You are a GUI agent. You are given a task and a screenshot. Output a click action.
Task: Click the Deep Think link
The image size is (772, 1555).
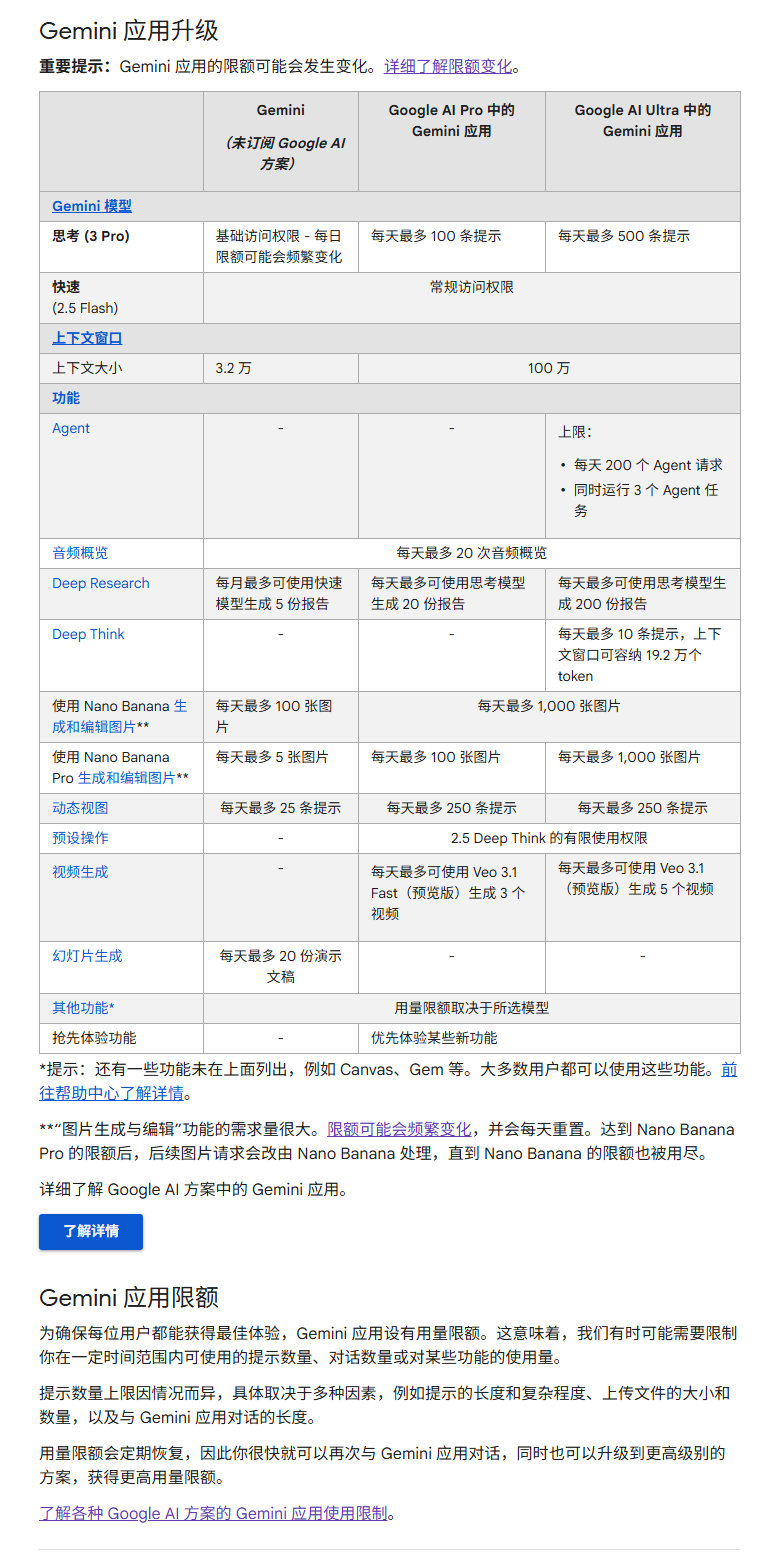[88, 634]
